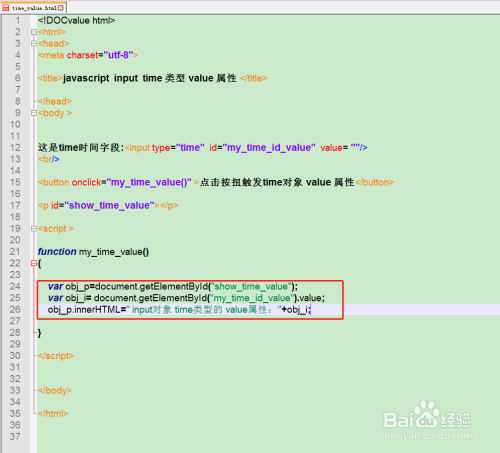Click the function keyword on line 21
This screenshot has width=500, height=453.
(x=57, y=252)
